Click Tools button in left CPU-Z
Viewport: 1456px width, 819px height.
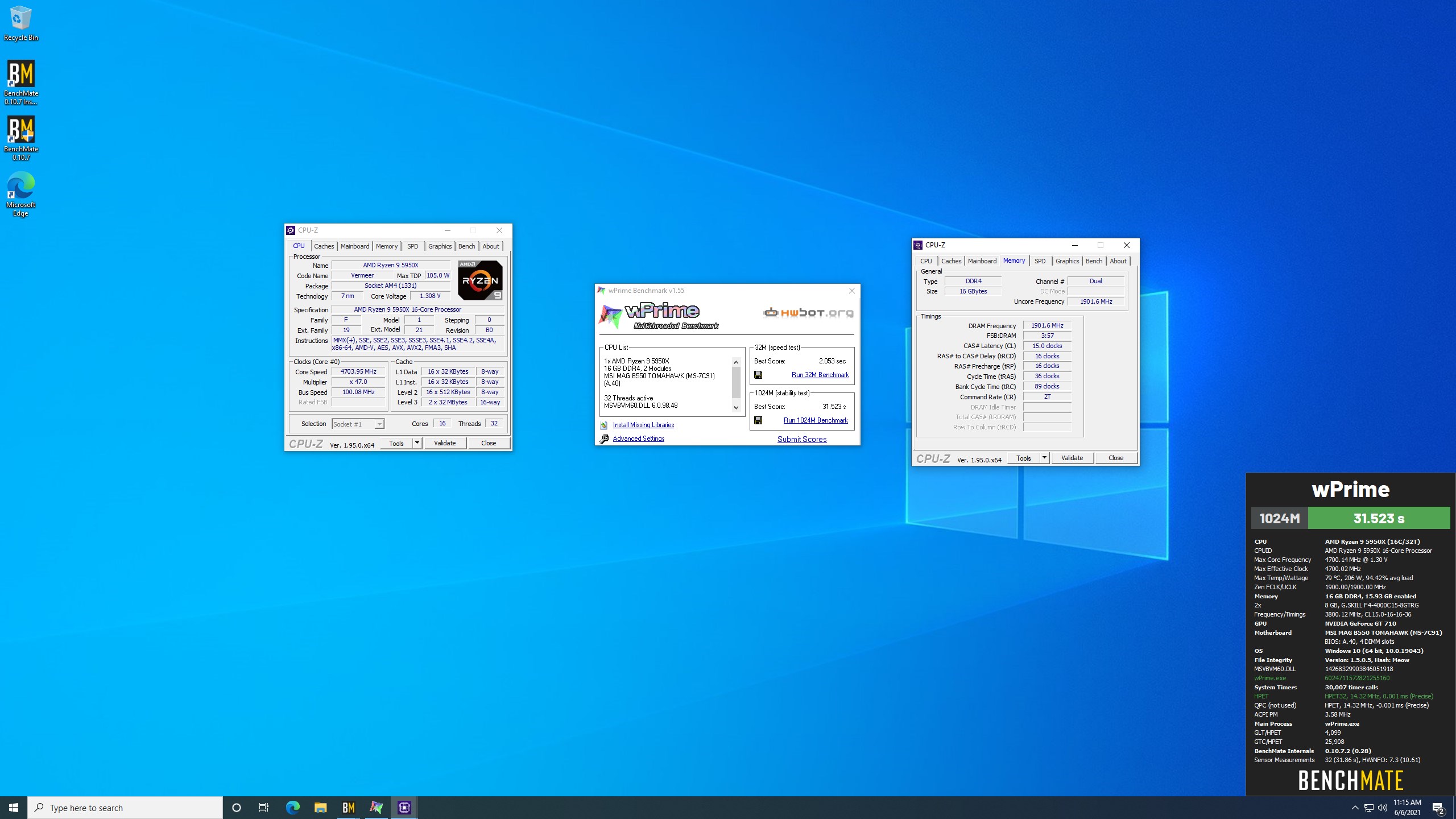[x=396, y=444]
